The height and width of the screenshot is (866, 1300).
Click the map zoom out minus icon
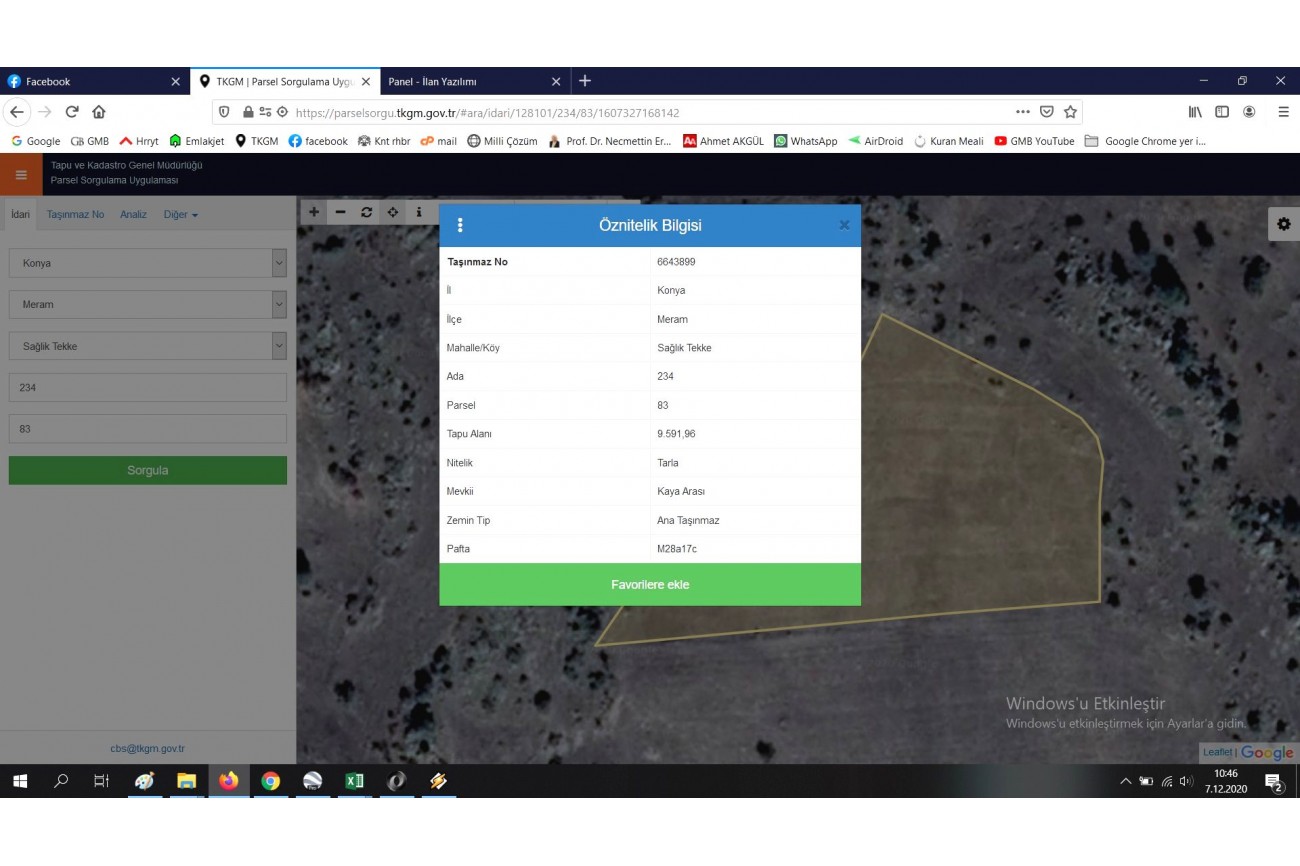340,212
